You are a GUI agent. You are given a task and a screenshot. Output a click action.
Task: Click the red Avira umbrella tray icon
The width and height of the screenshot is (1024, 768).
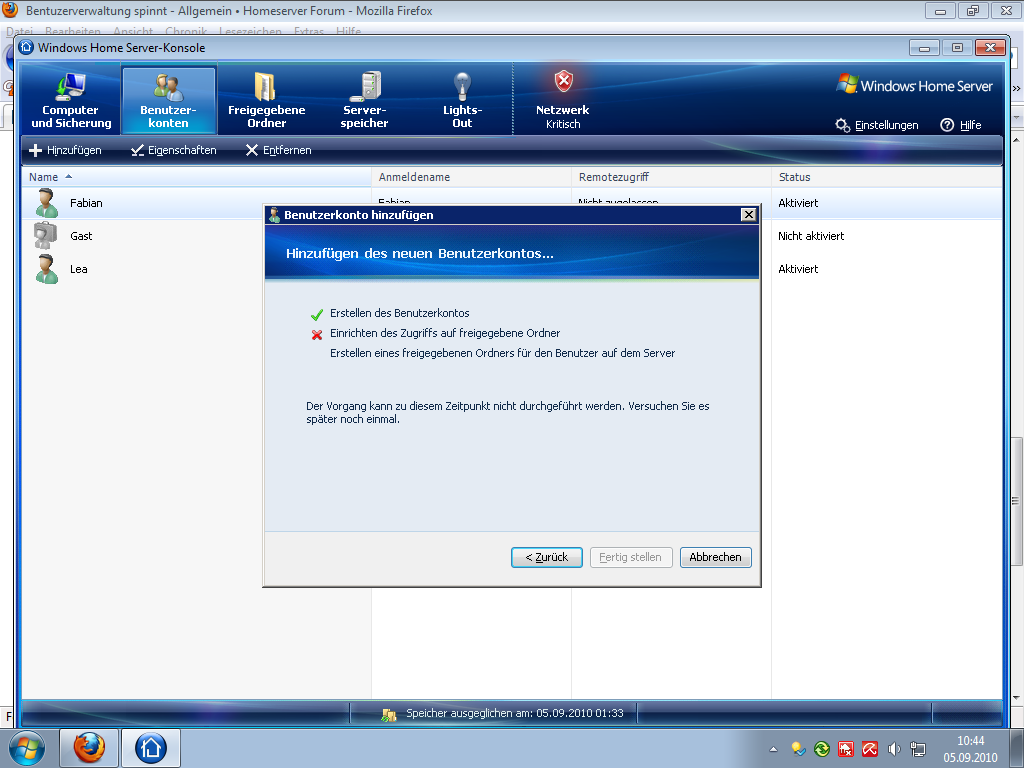870,749
